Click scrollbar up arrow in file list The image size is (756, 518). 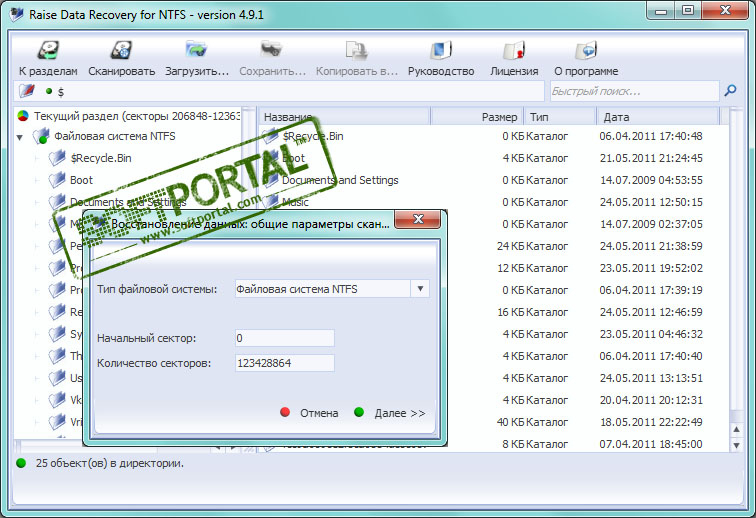[736, 429]
